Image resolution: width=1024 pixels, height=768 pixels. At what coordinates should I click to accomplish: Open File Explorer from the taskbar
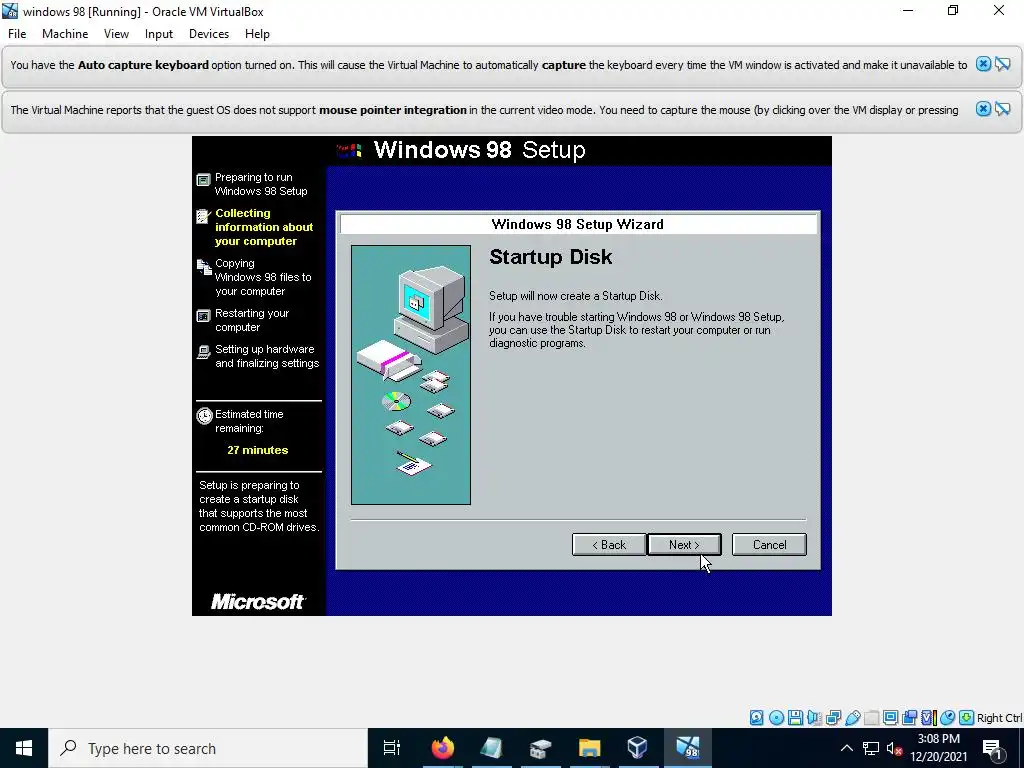click(589, 748)
